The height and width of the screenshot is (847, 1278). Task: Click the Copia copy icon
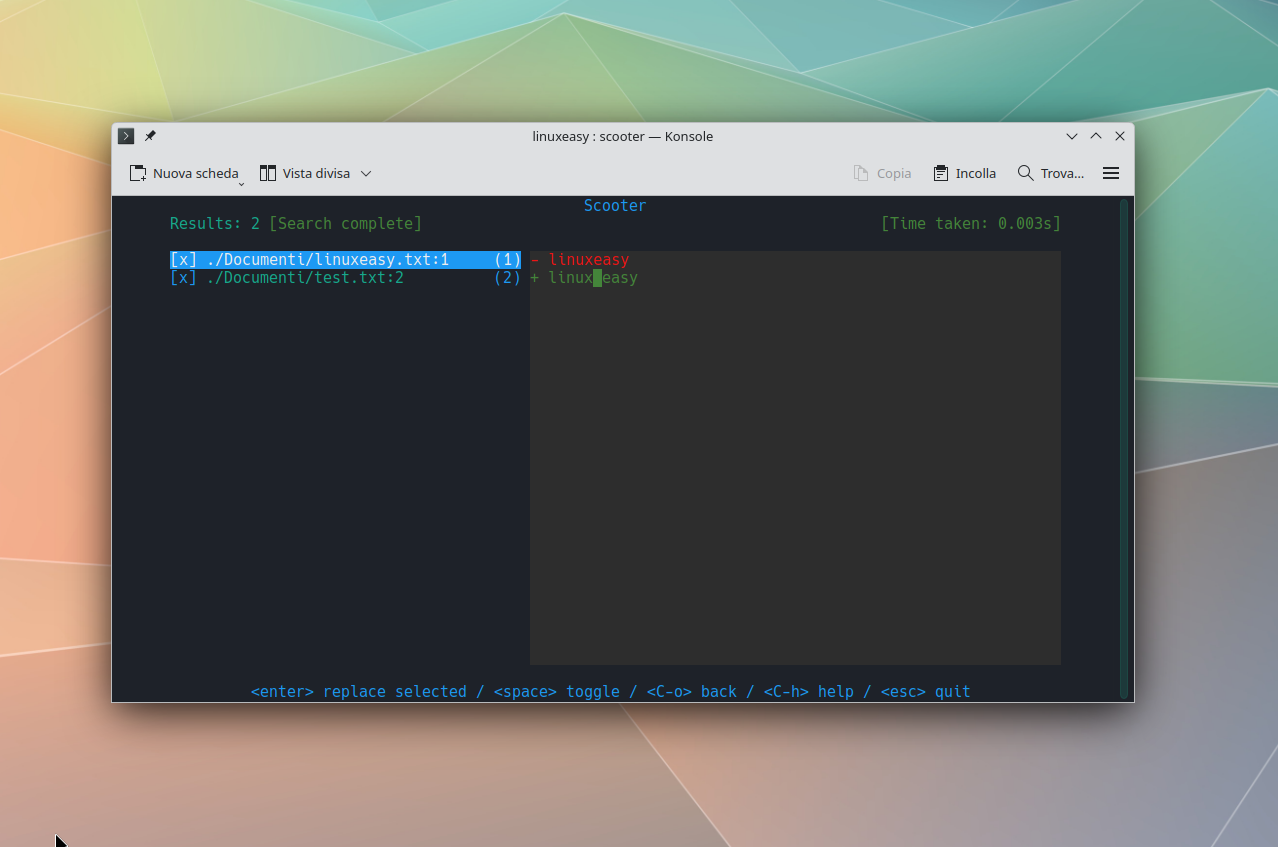(x=861, y=173)
